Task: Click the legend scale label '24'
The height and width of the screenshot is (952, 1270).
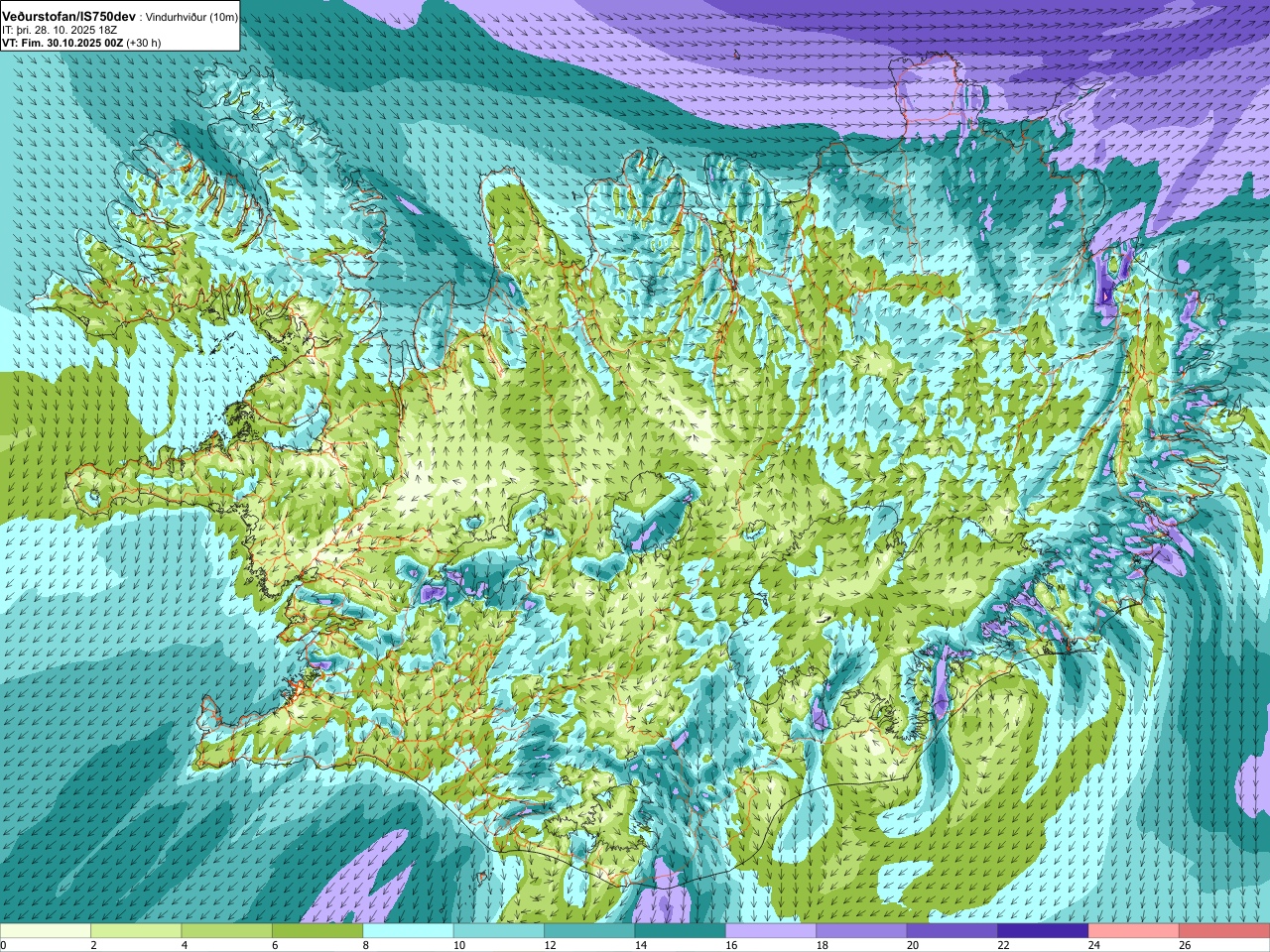Action: point(1094,945)
